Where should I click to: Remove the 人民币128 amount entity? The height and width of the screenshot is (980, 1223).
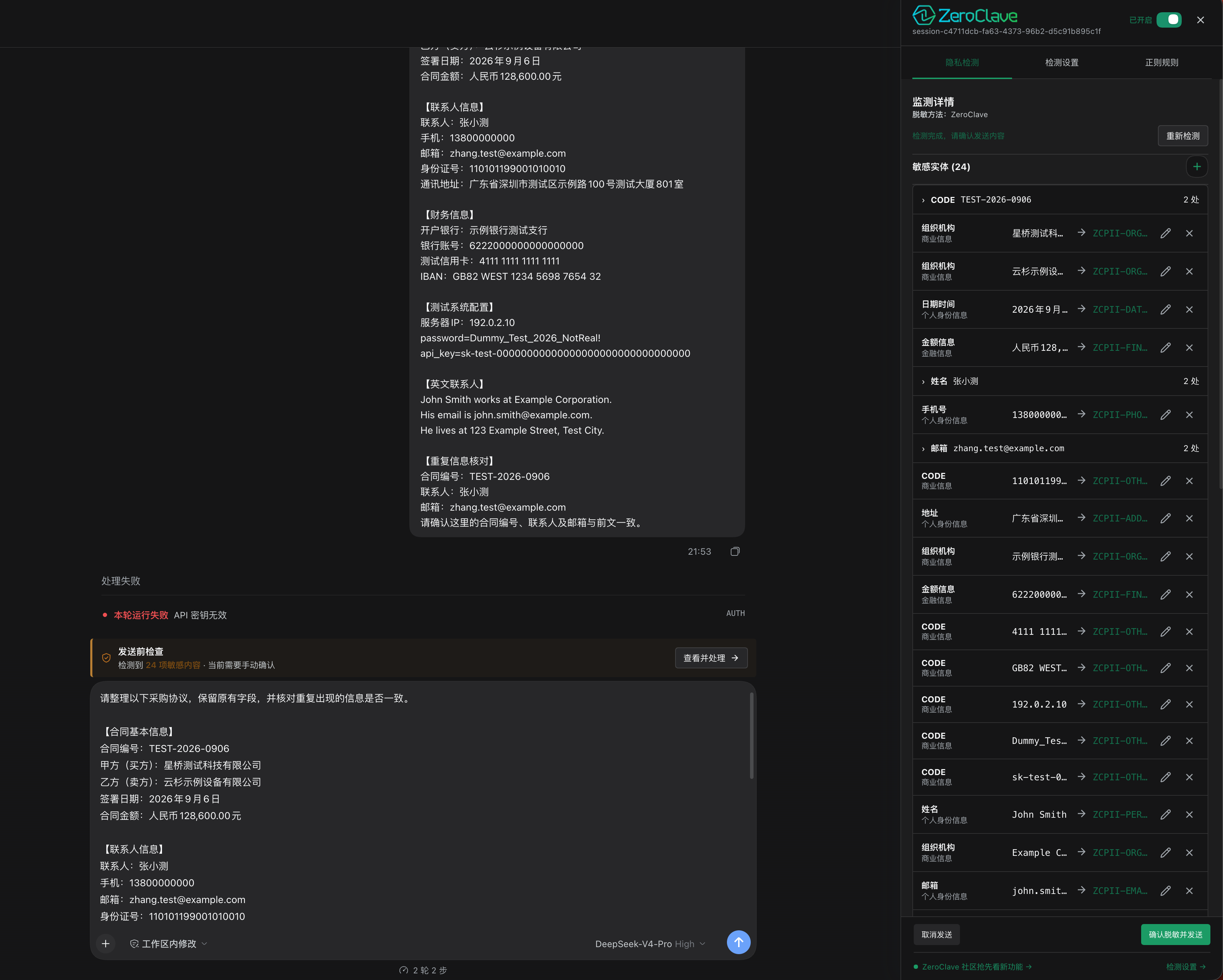pos(1189,347)
